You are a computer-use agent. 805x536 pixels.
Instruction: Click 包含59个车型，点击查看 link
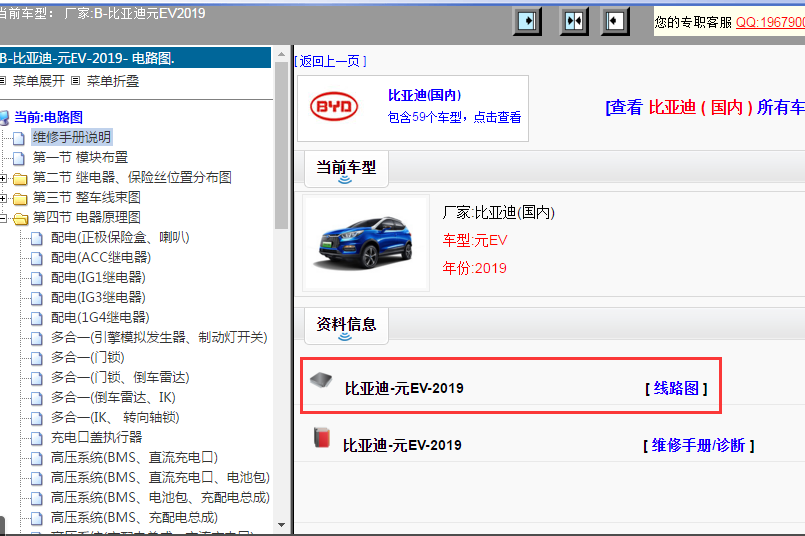(x=454, y=117)
